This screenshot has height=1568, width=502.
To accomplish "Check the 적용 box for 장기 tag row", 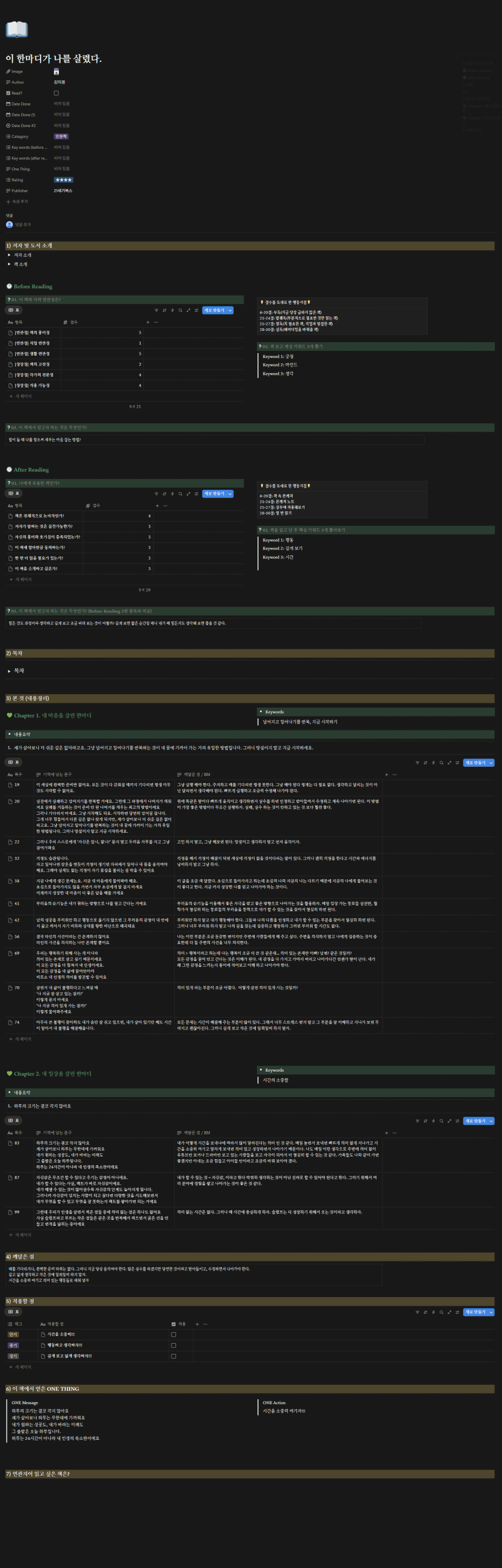I will (174, 1356).
